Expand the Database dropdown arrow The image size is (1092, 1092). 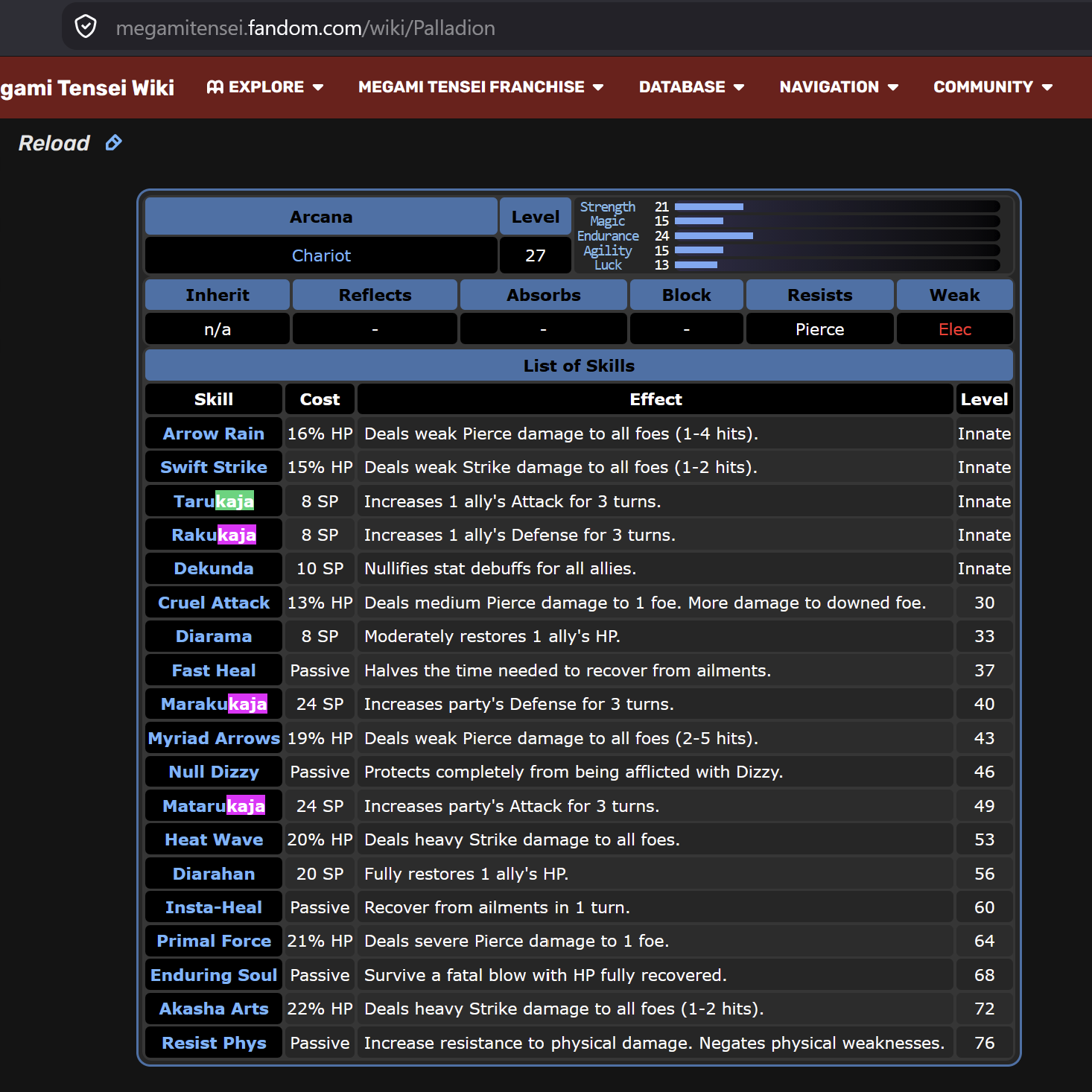[x=739, y=87]
